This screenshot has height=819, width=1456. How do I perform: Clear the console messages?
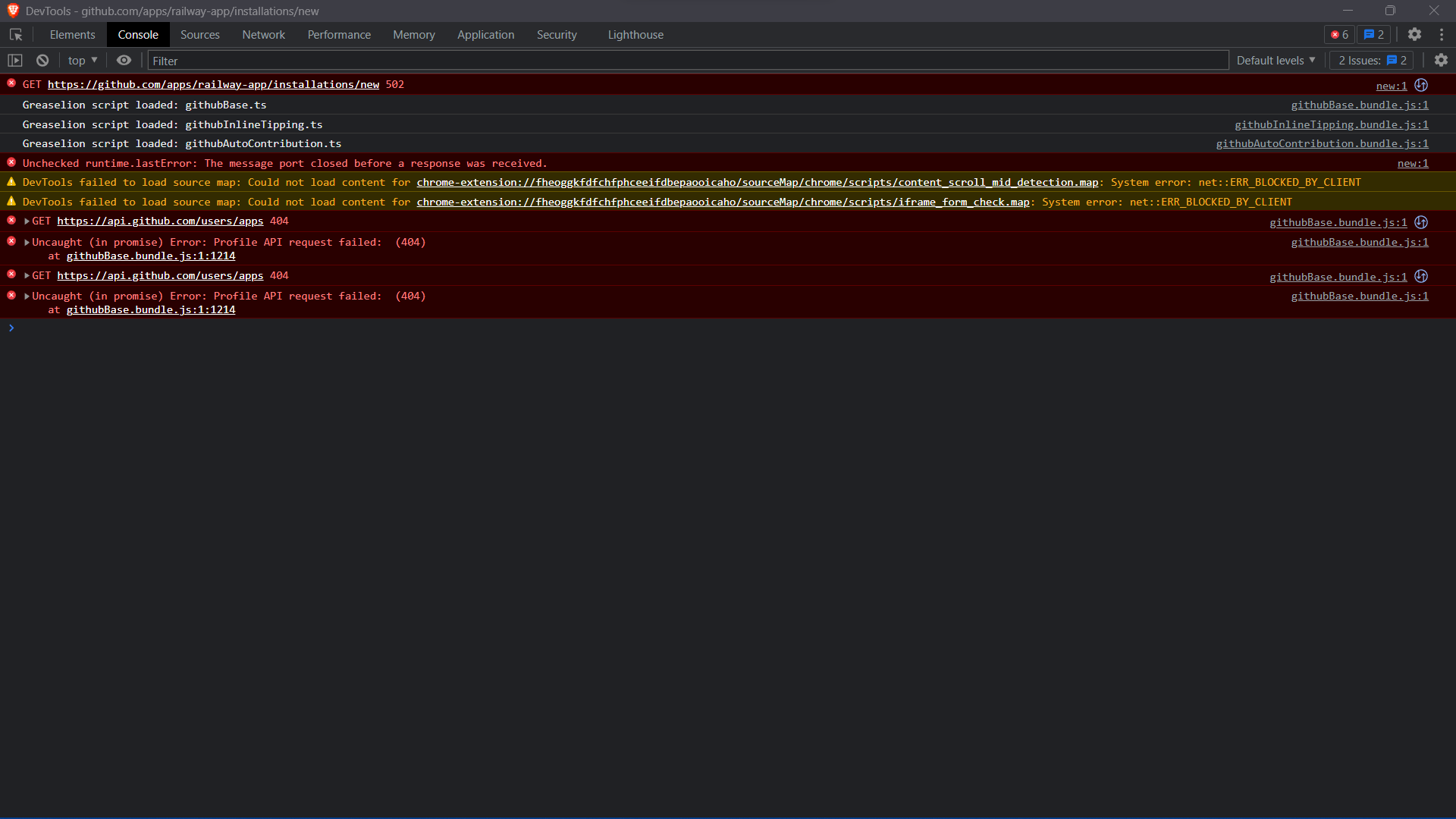42,60
